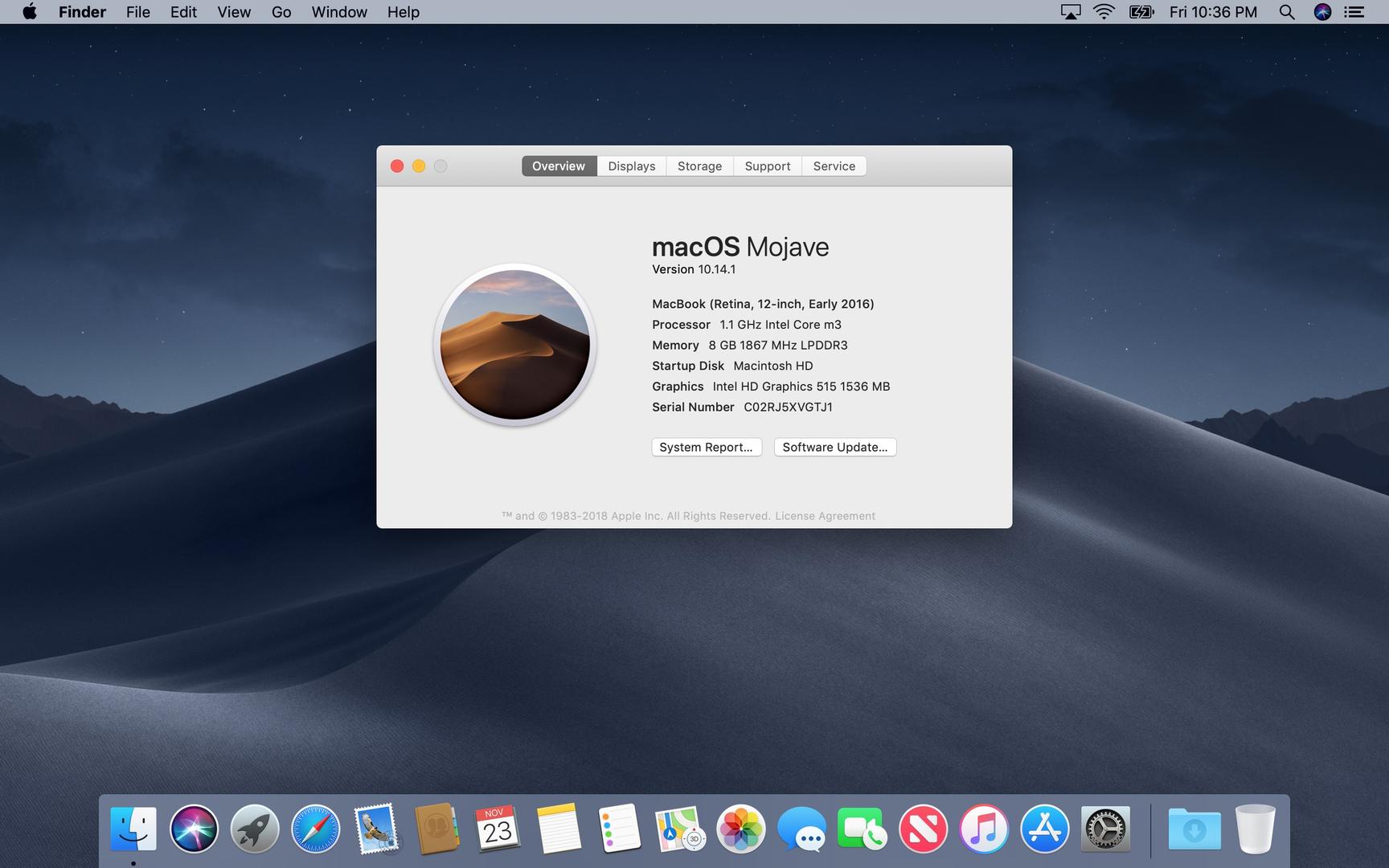Minimize the About This Mac window
The width and height of the screenshot is (1389, 868).
[419, 166]
